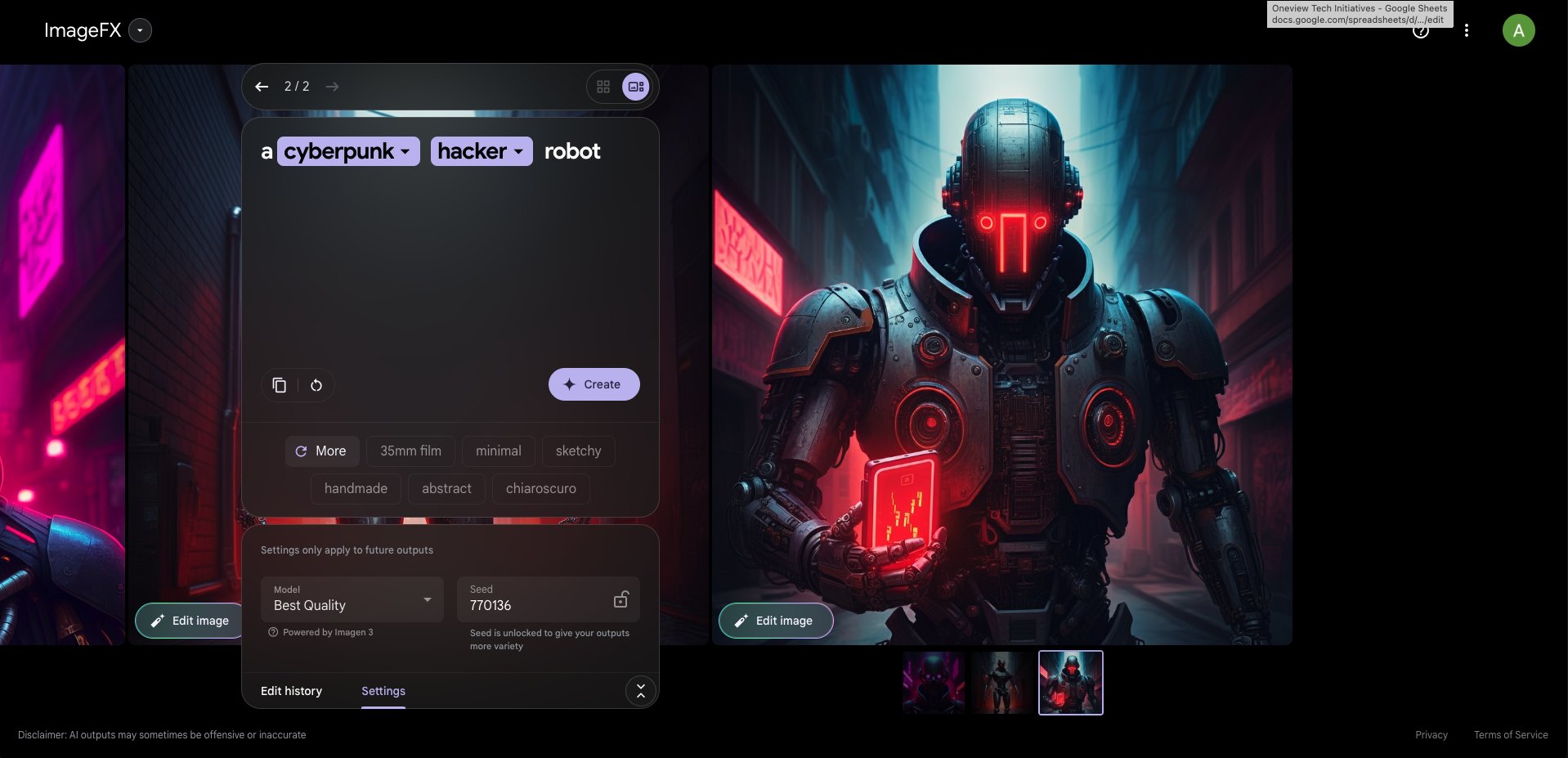1568x758 pixels.
Task: Add the abstract style chip
Action: pos(446,489)
